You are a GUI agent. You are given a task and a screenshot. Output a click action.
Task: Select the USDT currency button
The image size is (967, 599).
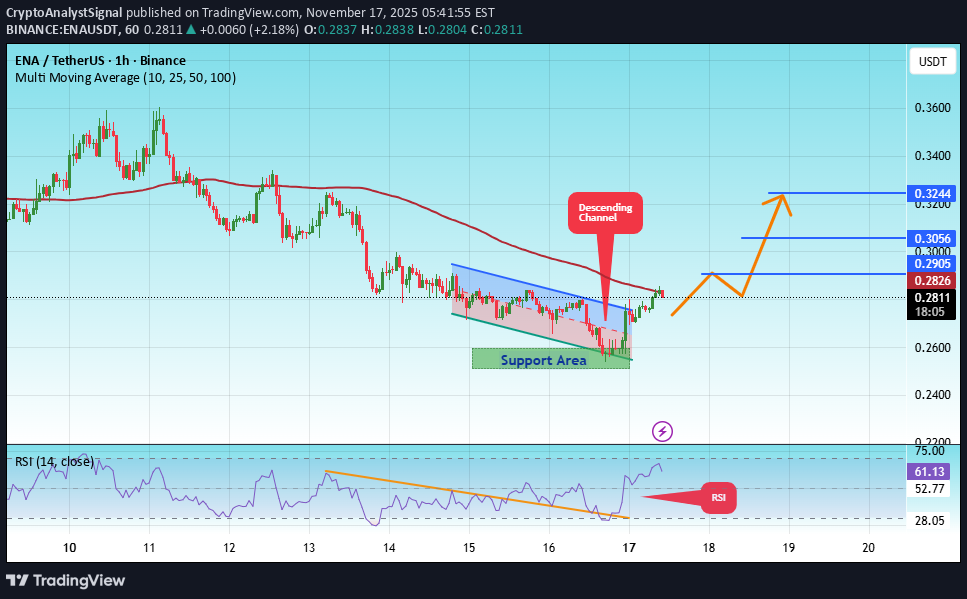coord(932,62)
